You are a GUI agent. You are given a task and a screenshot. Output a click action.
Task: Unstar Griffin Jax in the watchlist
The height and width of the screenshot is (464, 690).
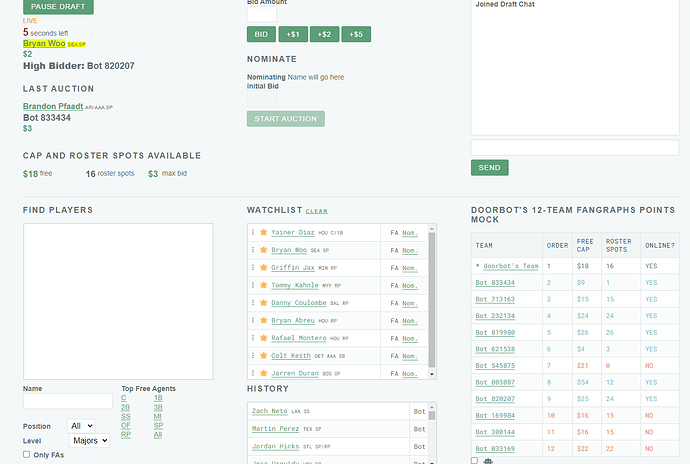pyautogui.click(x=264, y=267)
